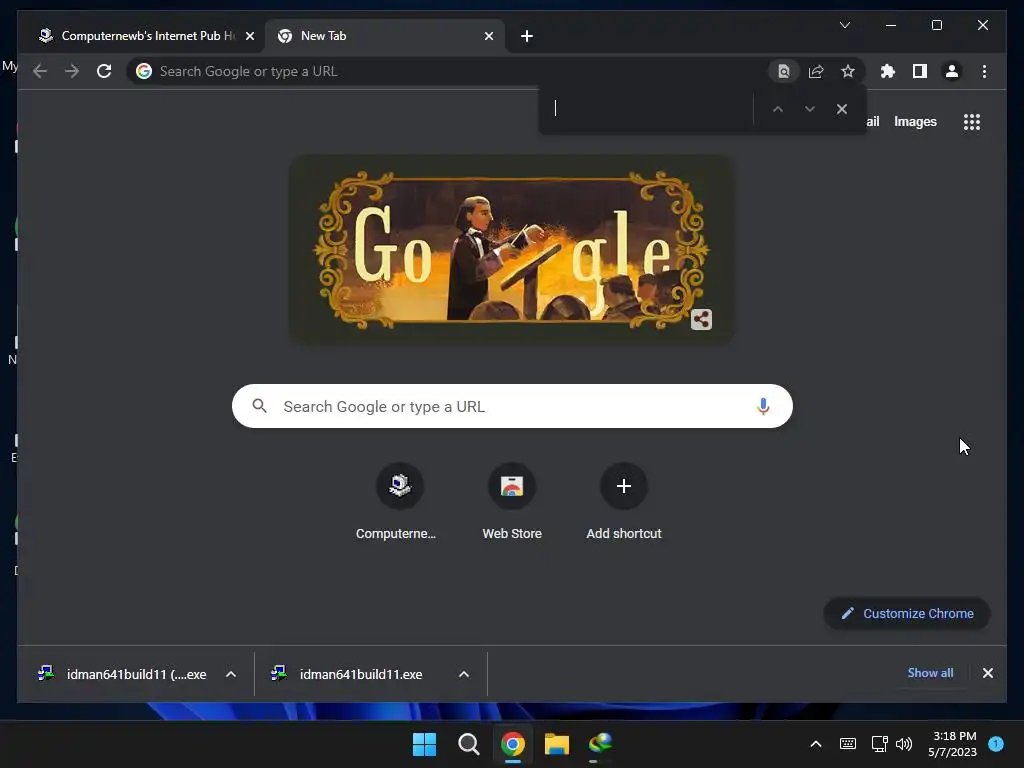Open the volume speaker tray icon

point(904,744)
